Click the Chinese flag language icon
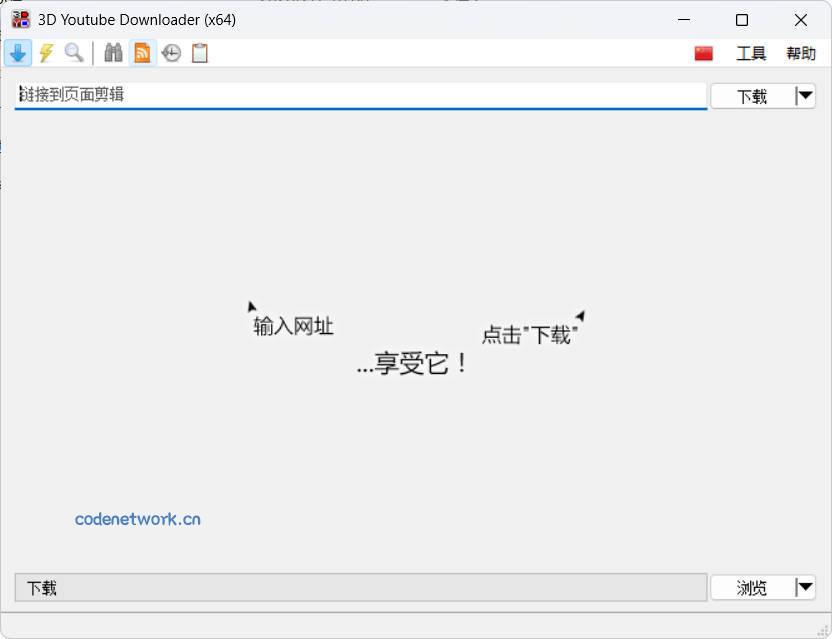This screenshot has height=639, width=832. coord(703,53)
